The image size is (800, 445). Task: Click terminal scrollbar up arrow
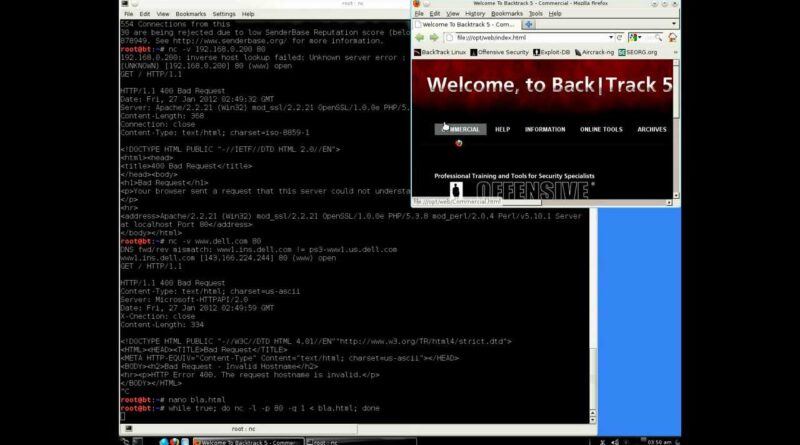(592, 412)
